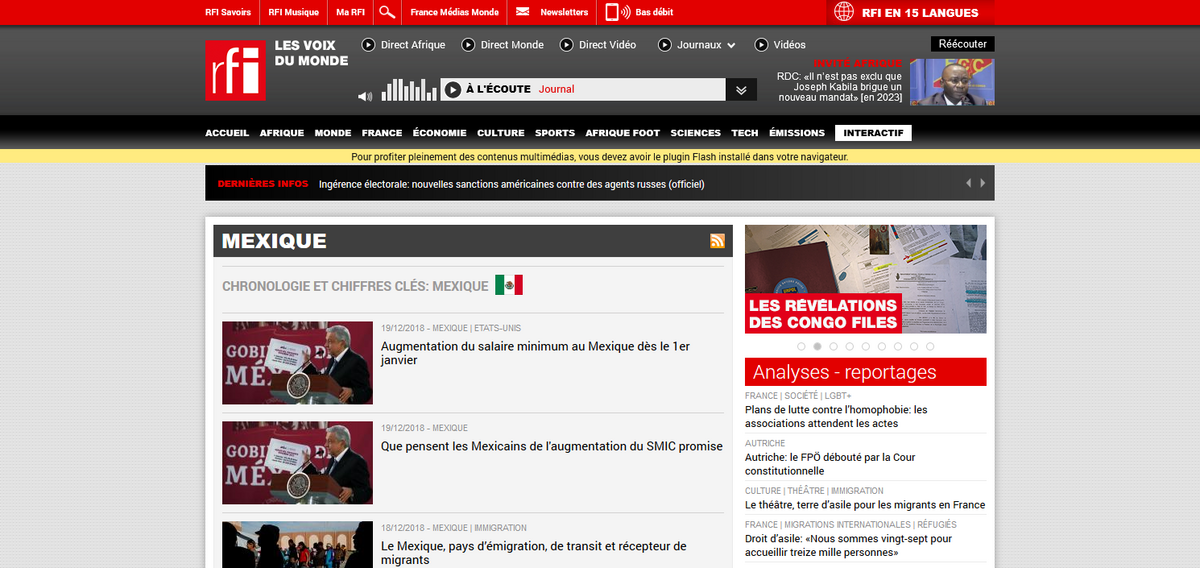Show previous Dernières infos headline arrow
This screenshot has height=568, width=1200.
968,183
